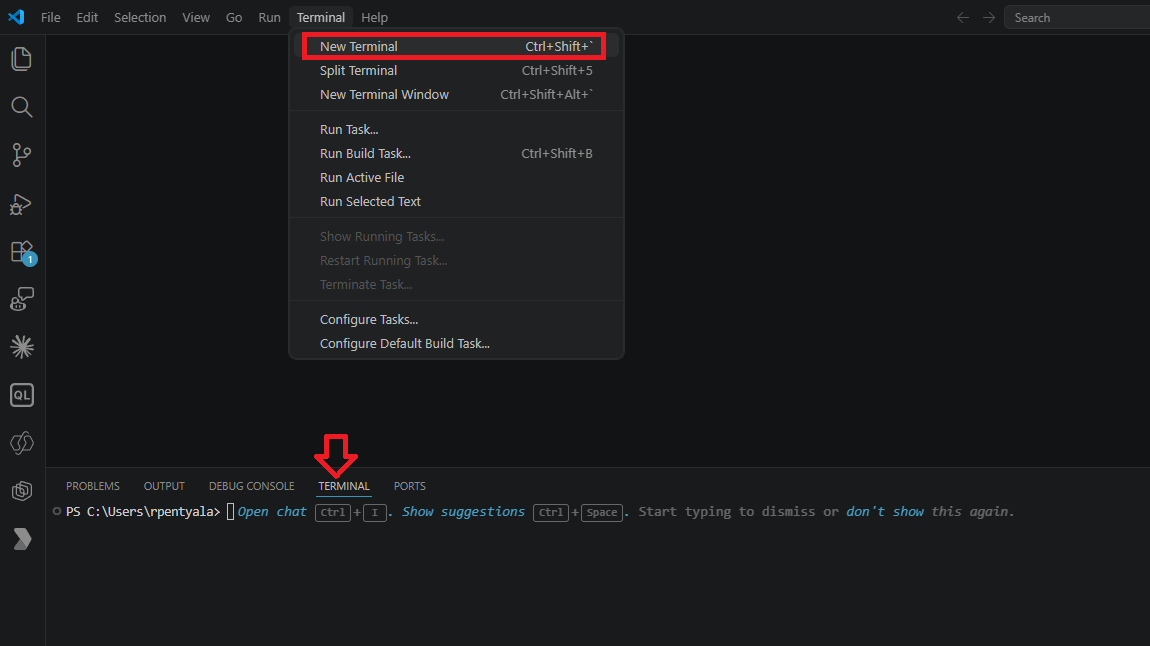Open the interlocking-rings extension icon below QL
This screenshot has width=1150, height=646.
click(22, 443)
